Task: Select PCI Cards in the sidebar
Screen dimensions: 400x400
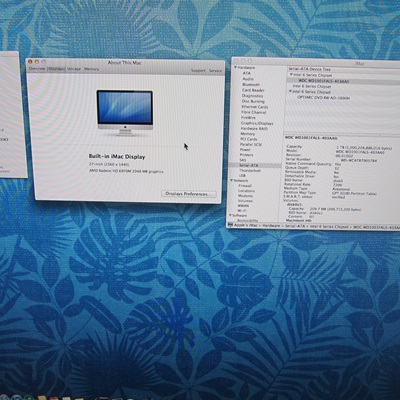Action: point(249,139)
